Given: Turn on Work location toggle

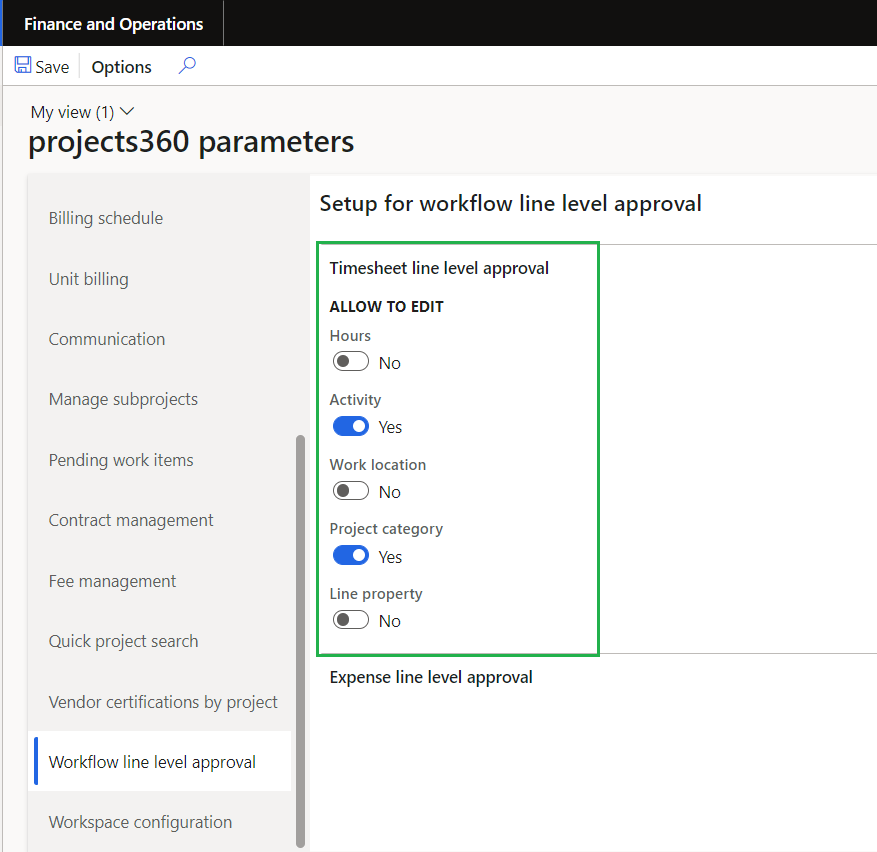Looking at the screenshot, I should pos(351,491).
